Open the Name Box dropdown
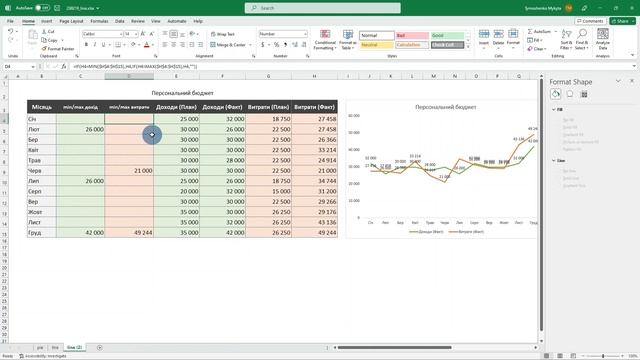Image resolution: width=640 pixels, height=360 pixels. (x=33, y=66)
